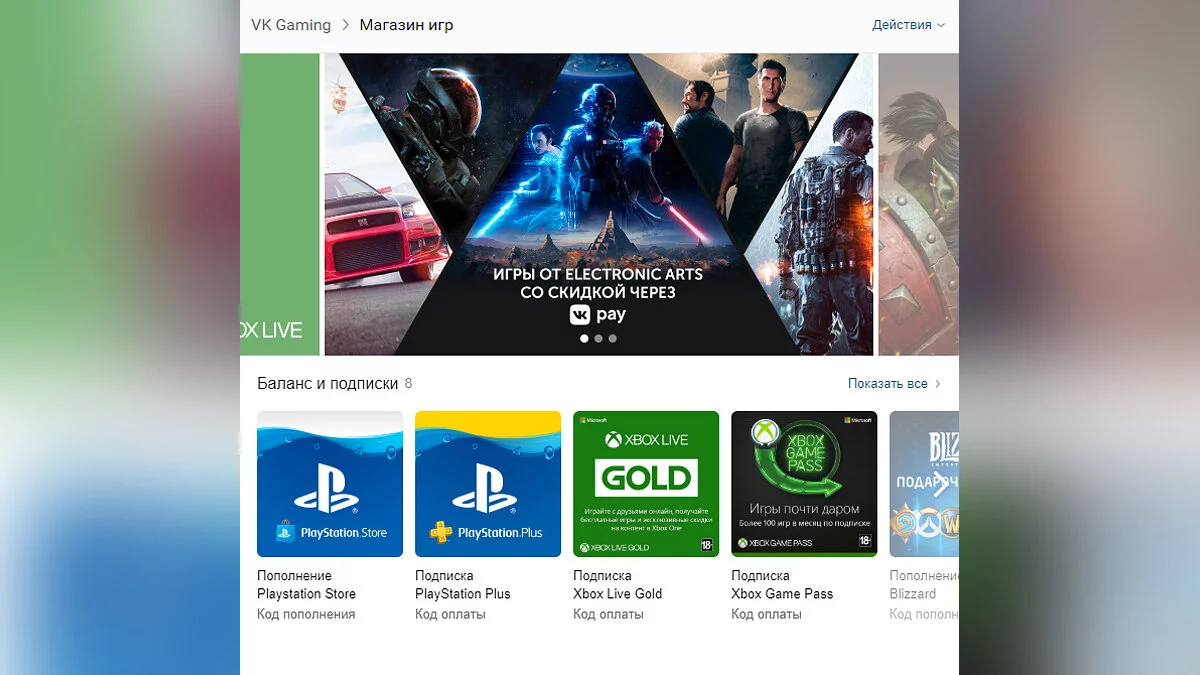Click the VK Pay logo on the banner
Screen dimensions: 1200x675
(598, 315)
